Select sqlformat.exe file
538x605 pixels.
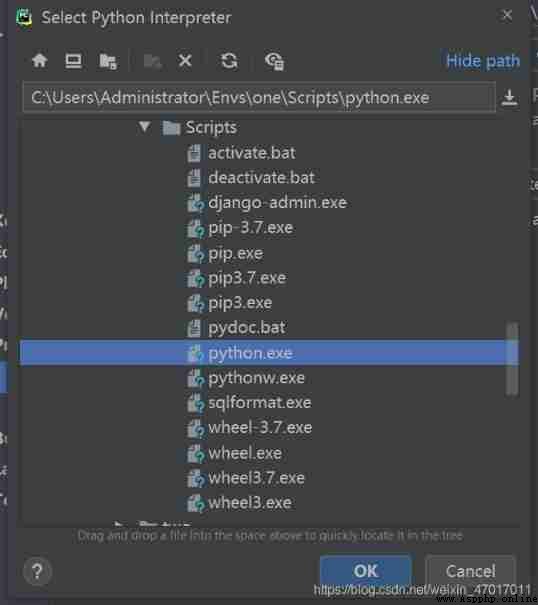[x=249, y=403]
